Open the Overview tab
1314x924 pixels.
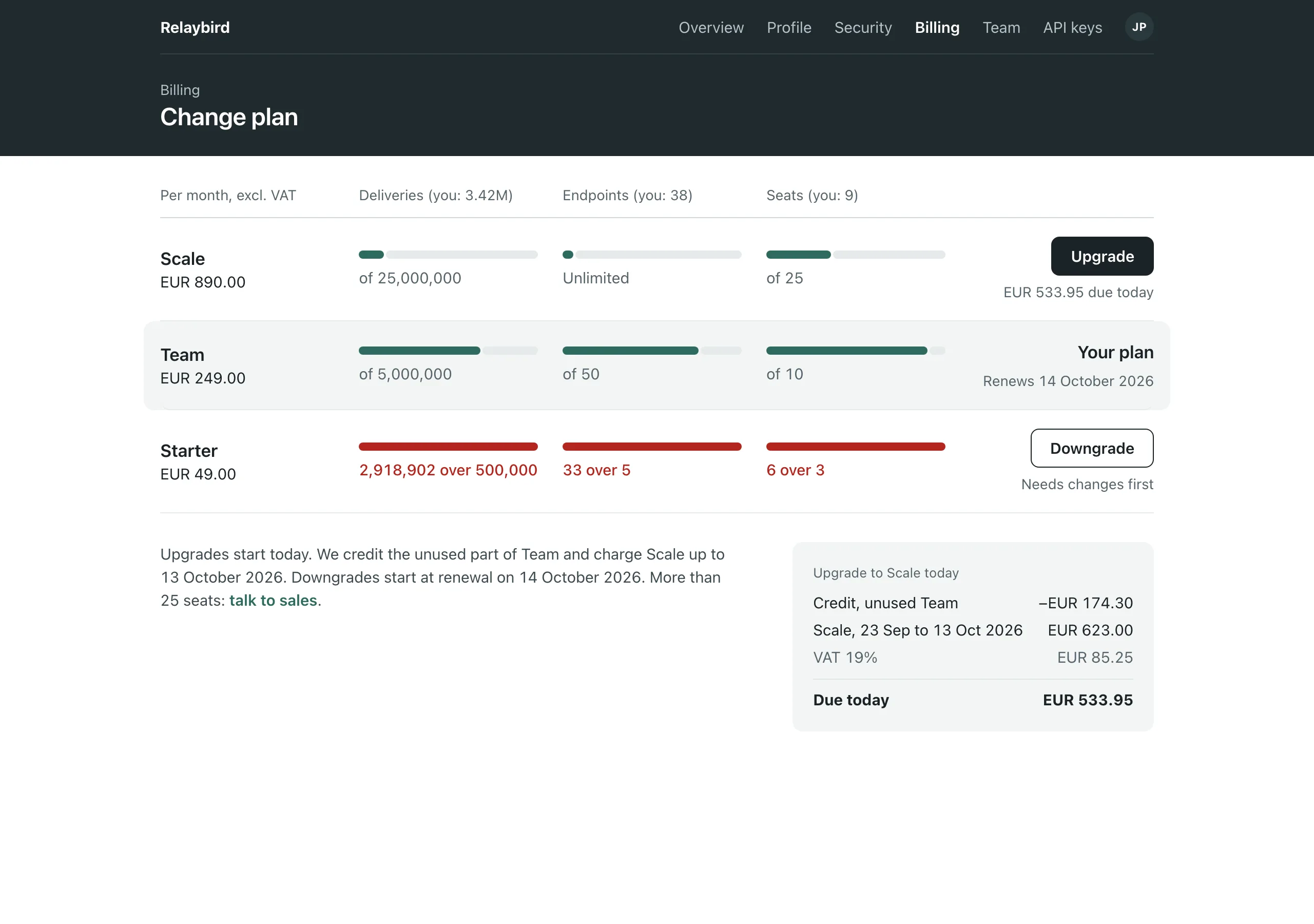(711, 28)
